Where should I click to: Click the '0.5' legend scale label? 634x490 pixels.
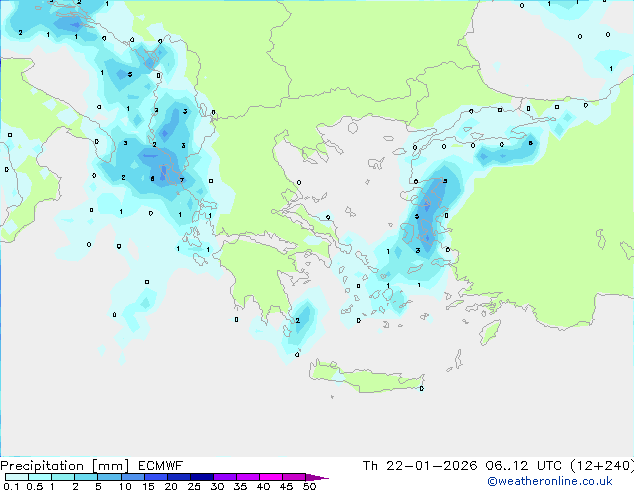35,486
